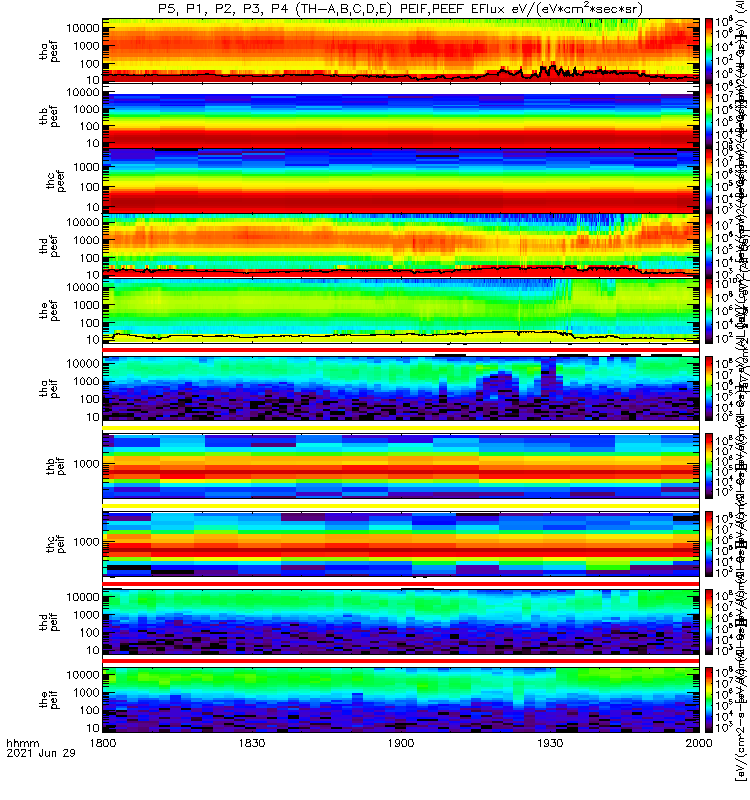Viewport: 750px width, 800px height.
Task: Click the "thd peef" panel axis label
Action: click(48, 246)
